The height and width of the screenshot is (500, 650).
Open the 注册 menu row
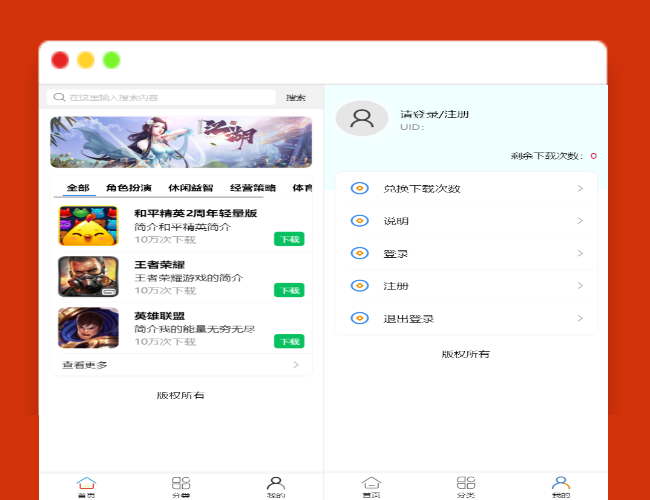(x=466, y=286)
